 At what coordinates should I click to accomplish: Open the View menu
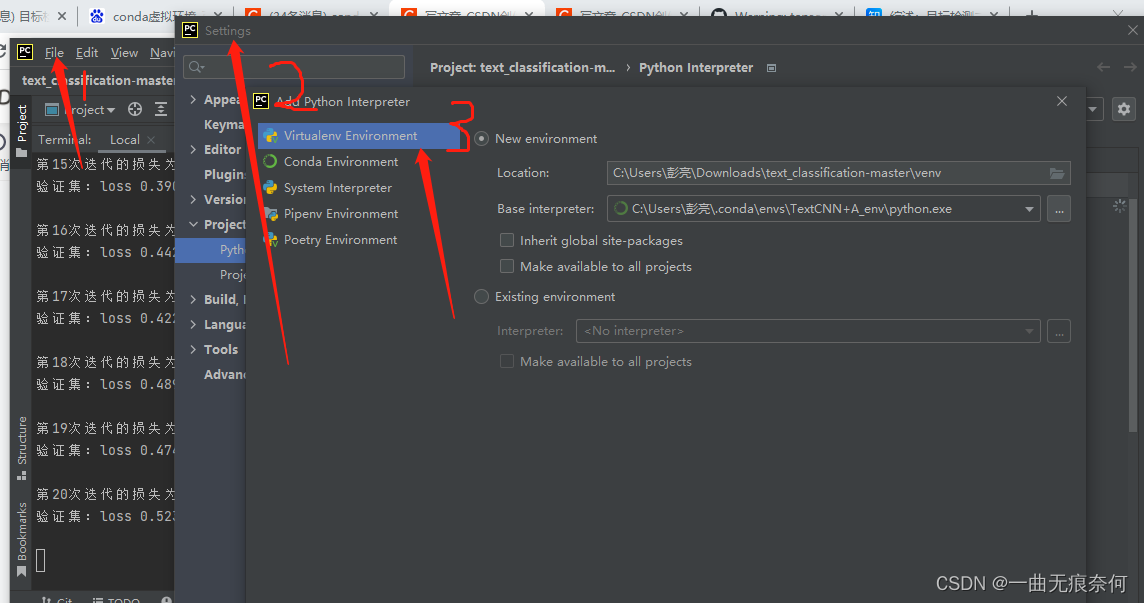124,53
